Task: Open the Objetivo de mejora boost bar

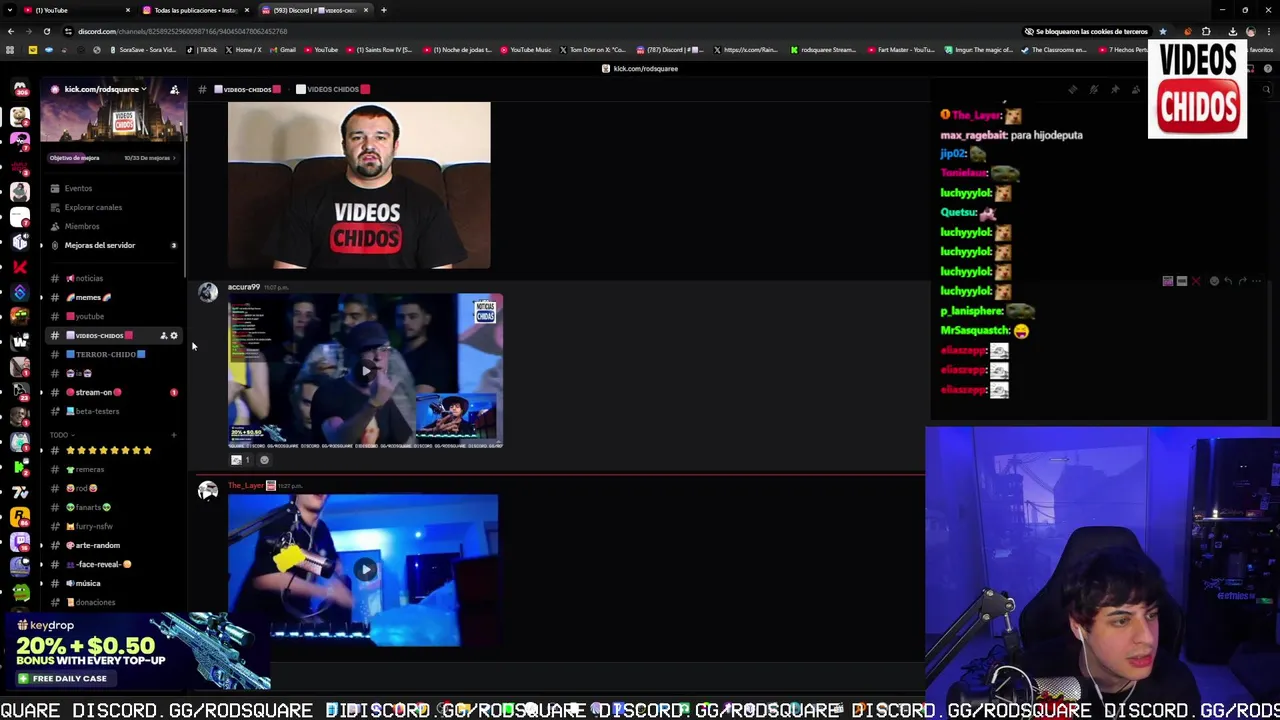Action: pos(113,158)
